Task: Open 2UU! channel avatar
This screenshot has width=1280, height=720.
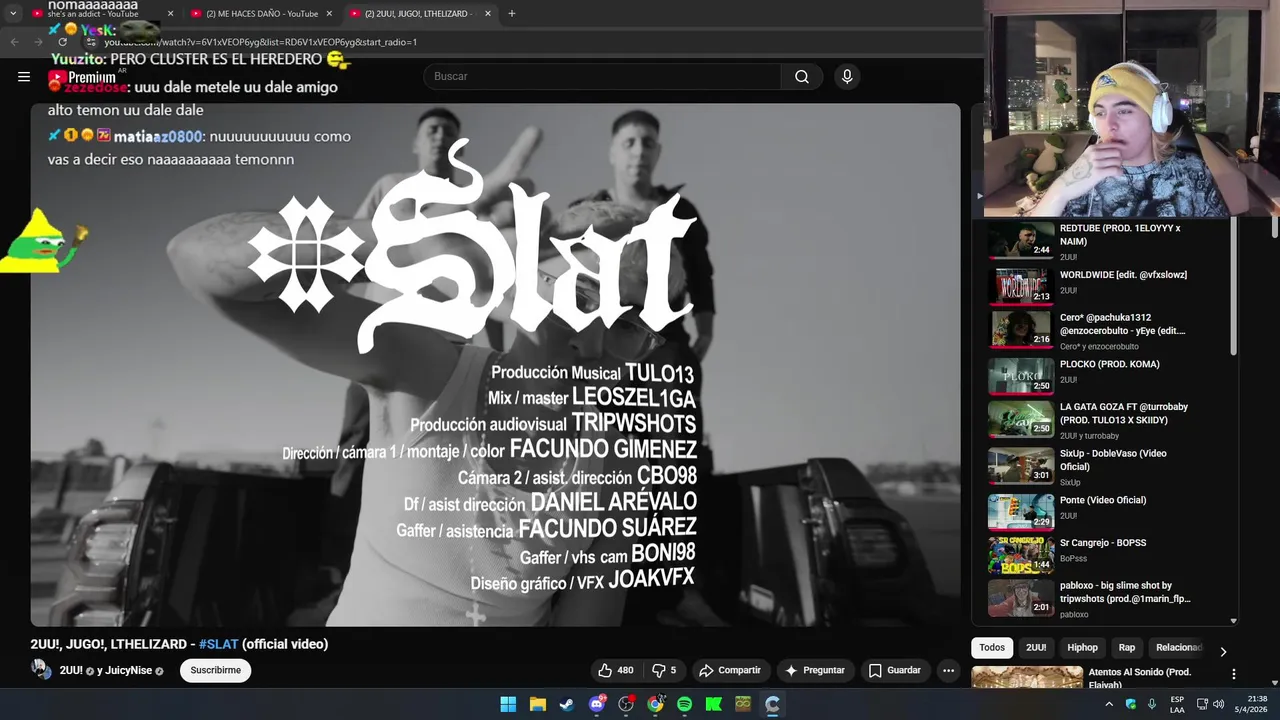Action: [41, 670]
